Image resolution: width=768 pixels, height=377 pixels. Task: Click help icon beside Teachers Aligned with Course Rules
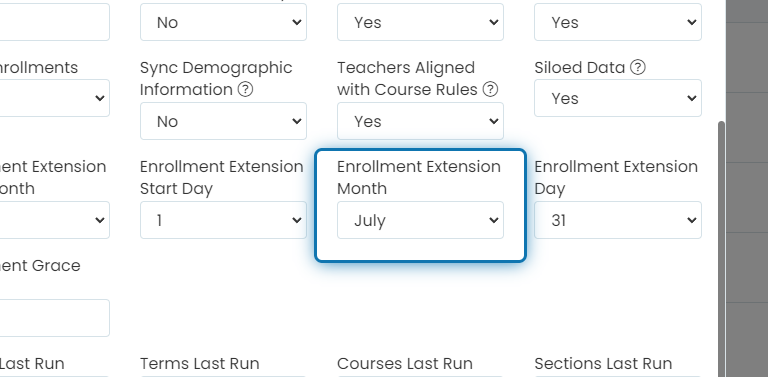point(490,90)
